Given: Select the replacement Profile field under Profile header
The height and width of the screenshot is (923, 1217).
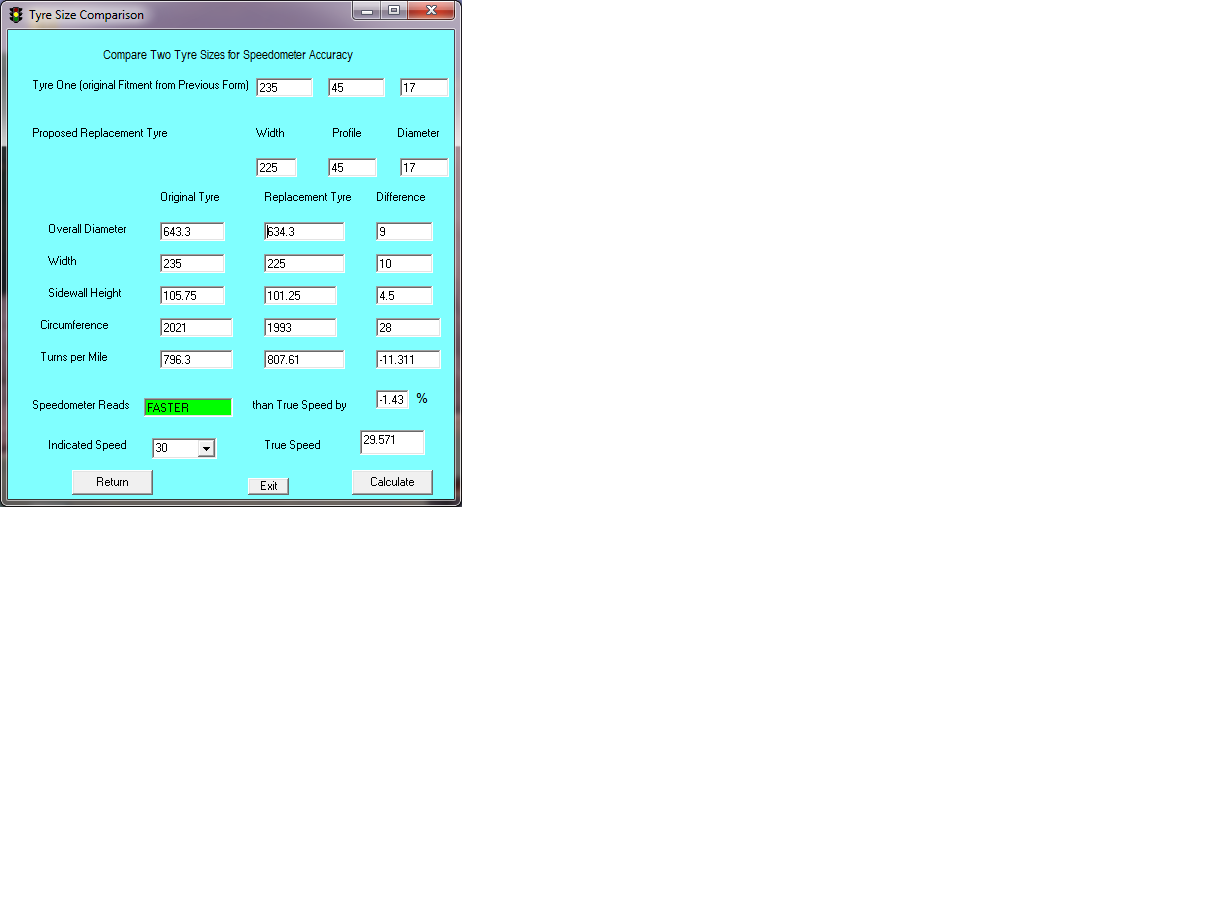Looking at the screenshot, I should click(x=351, y=167).
